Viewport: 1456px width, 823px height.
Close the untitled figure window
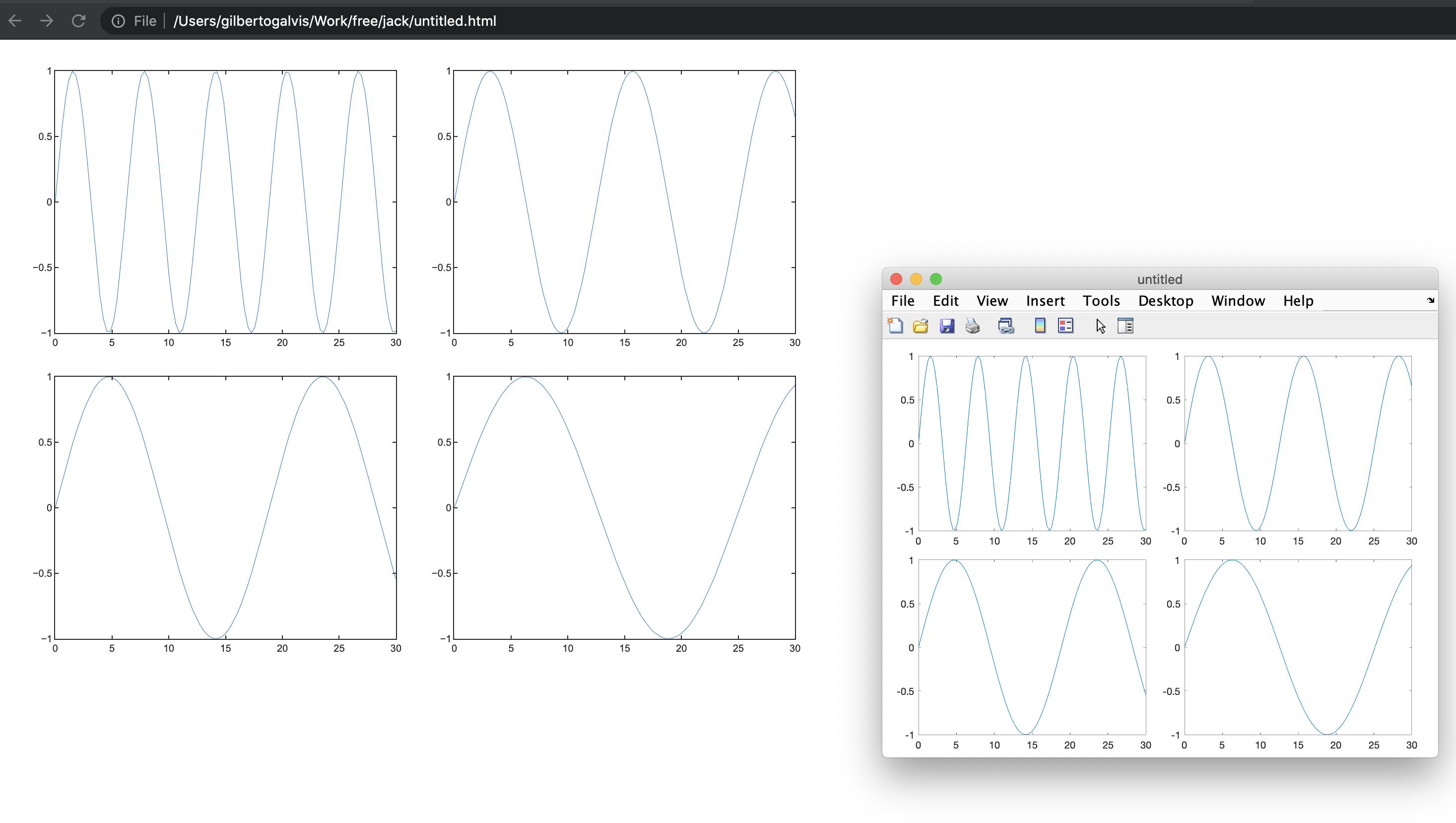[896, 278]
